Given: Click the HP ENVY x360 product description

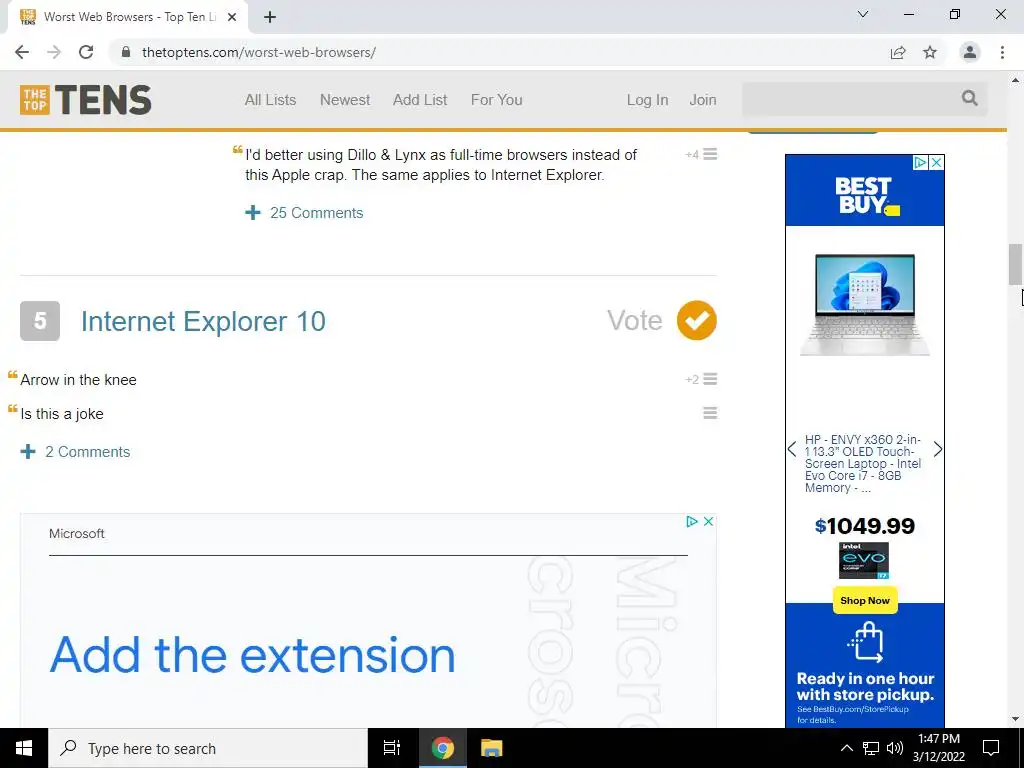Looking at the screenshot, I should pos(863,464).
